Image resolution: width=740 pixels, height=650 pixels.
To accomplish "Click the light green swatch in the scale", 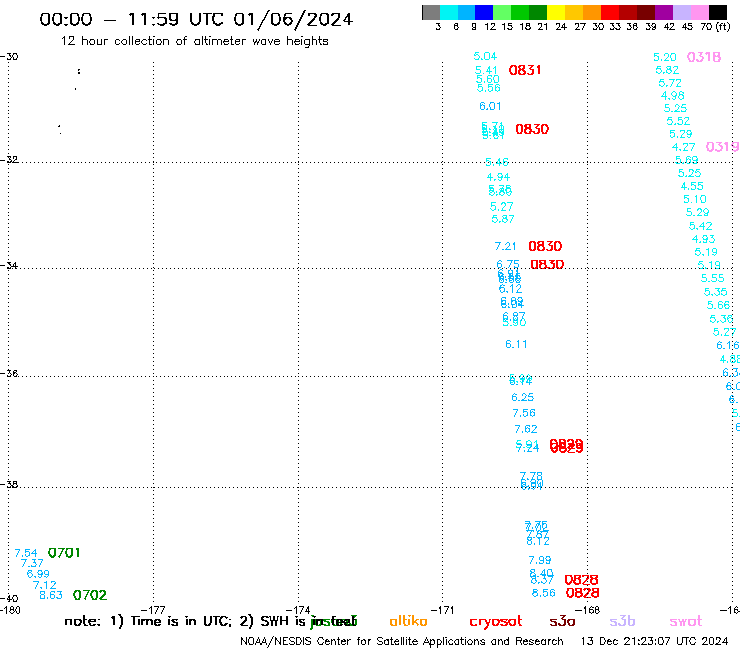I will click(x=502, y=12).
